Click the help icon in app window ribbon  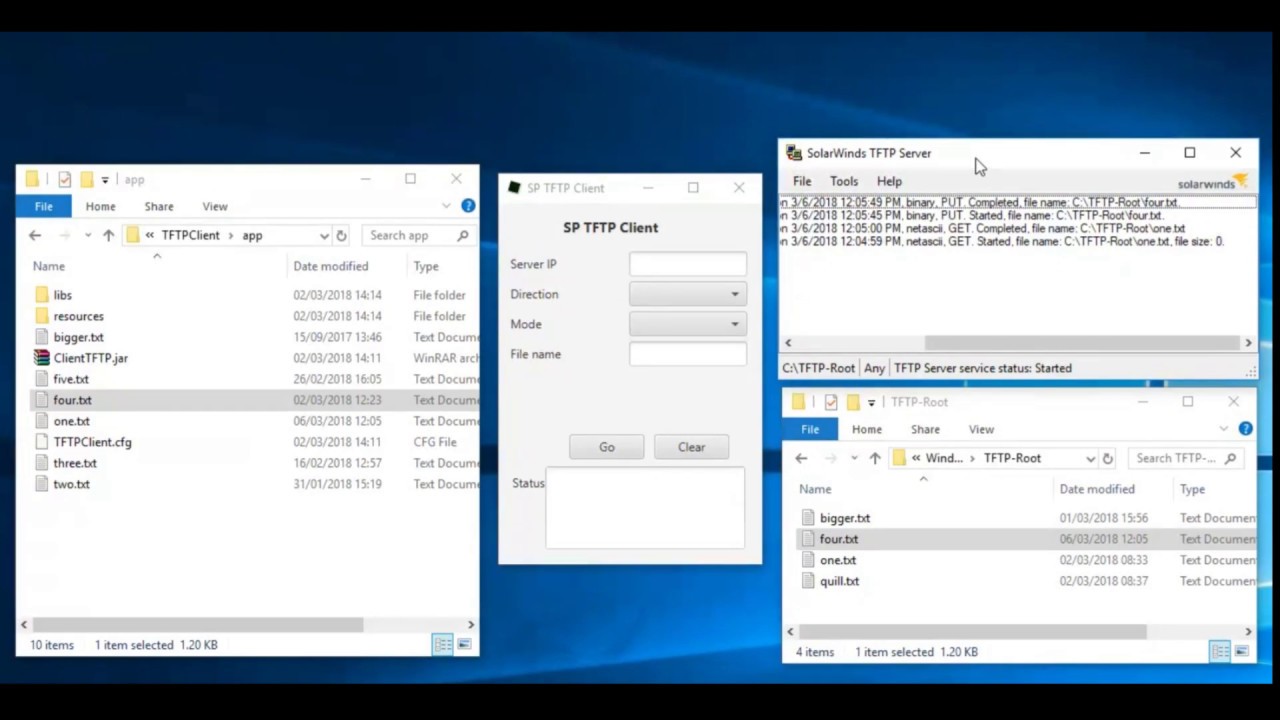pyautogui.click(x=468, y=206)
